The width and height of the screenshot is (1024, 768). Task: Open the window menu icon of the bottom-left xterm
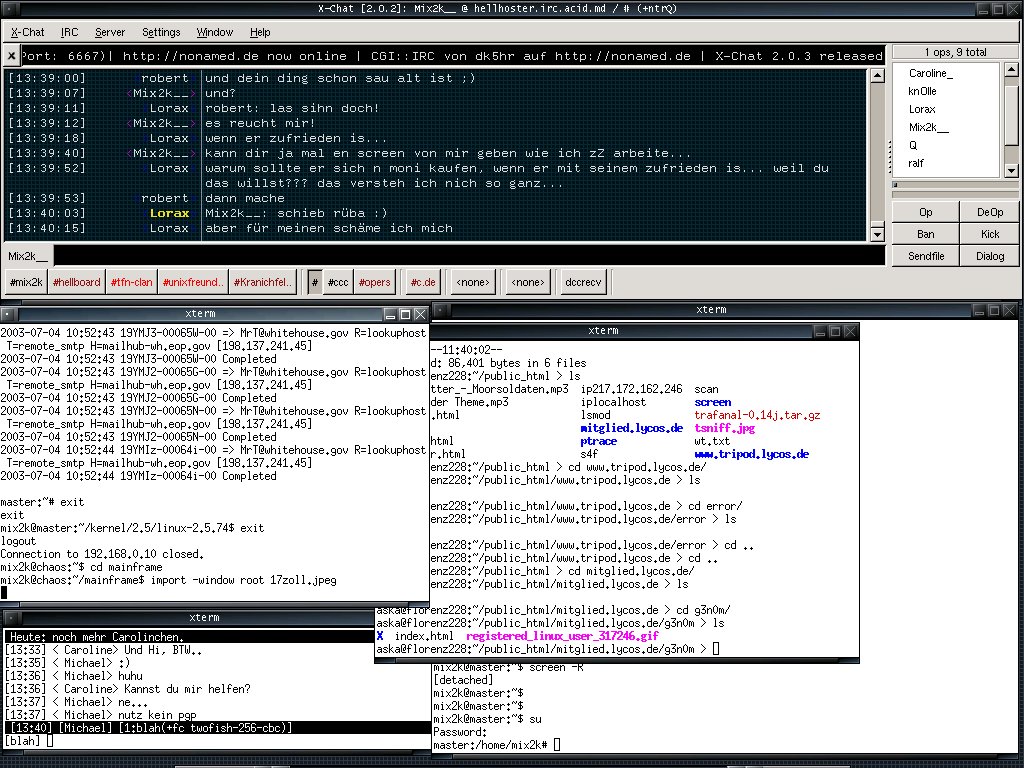point(9,617)
